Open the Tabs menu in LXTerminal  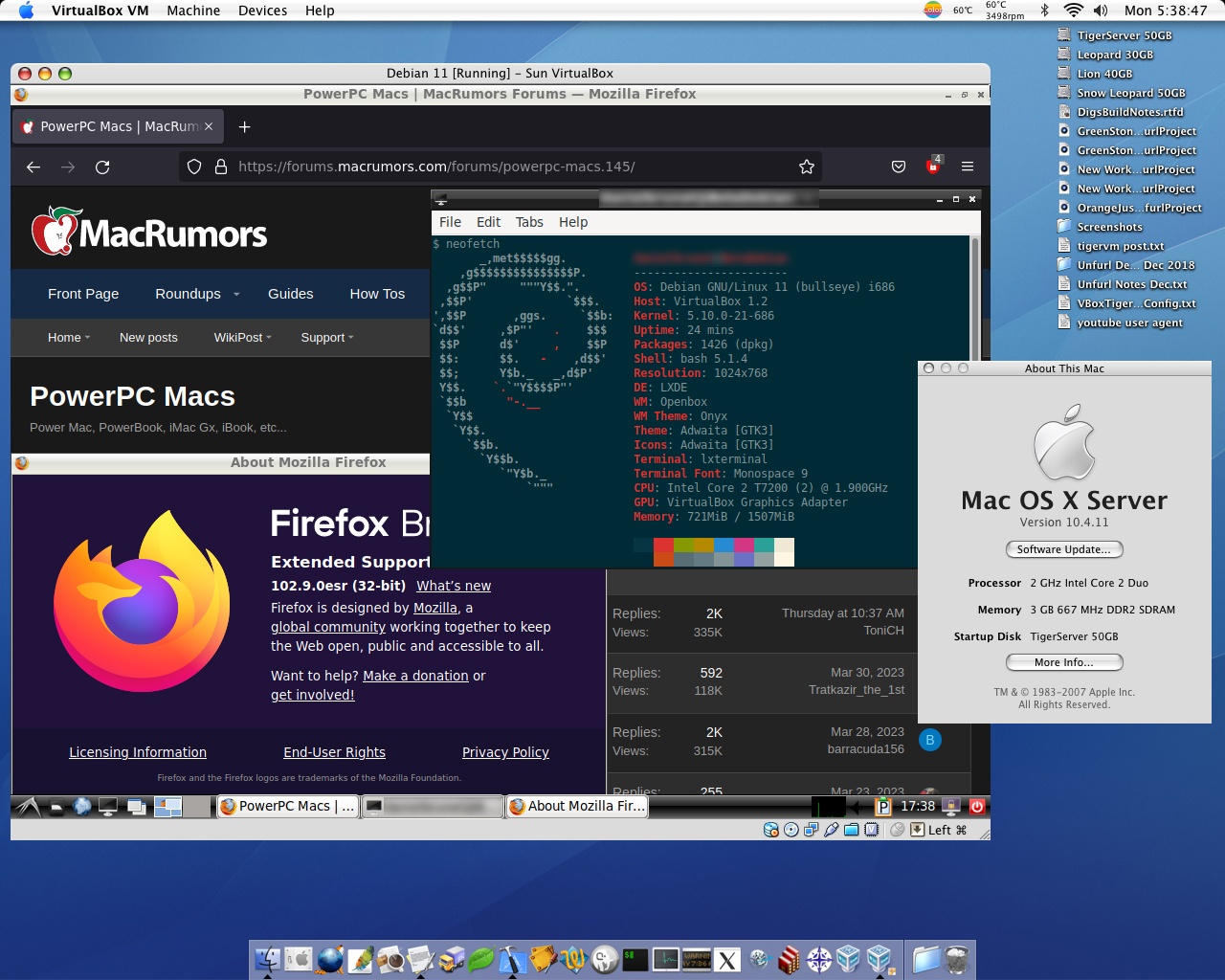(529, 222)
